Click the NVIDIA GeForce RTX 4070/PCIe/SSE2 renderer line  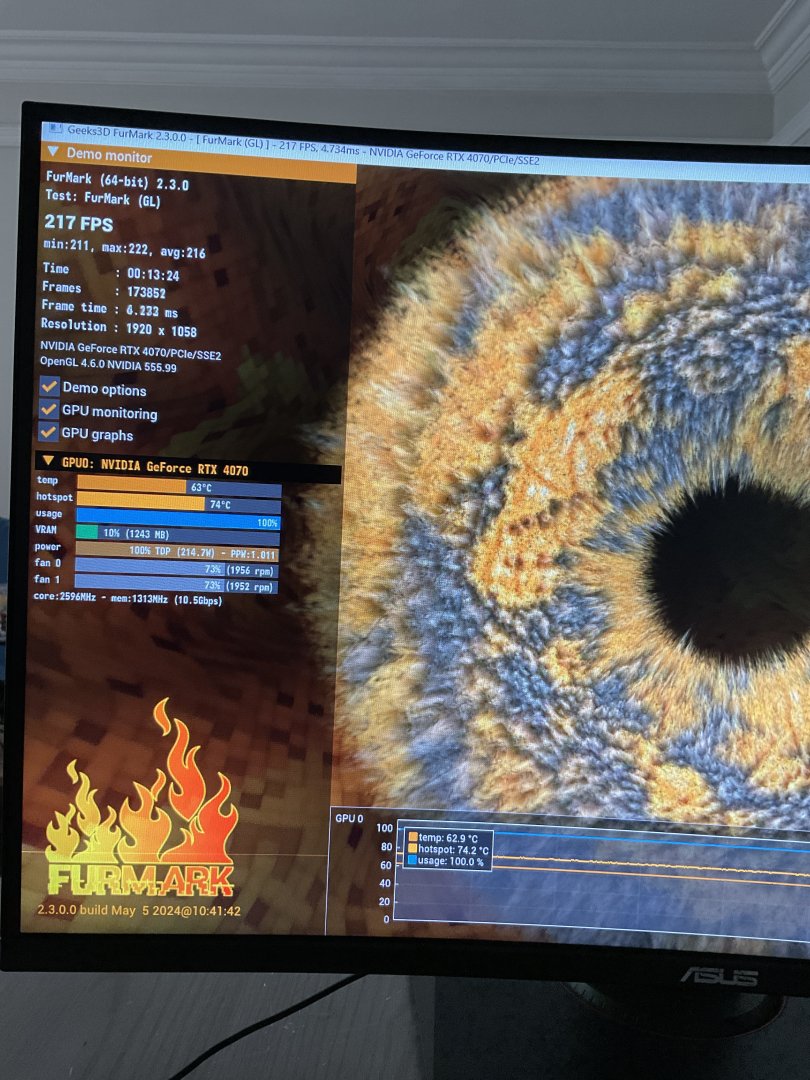[130, 351]
